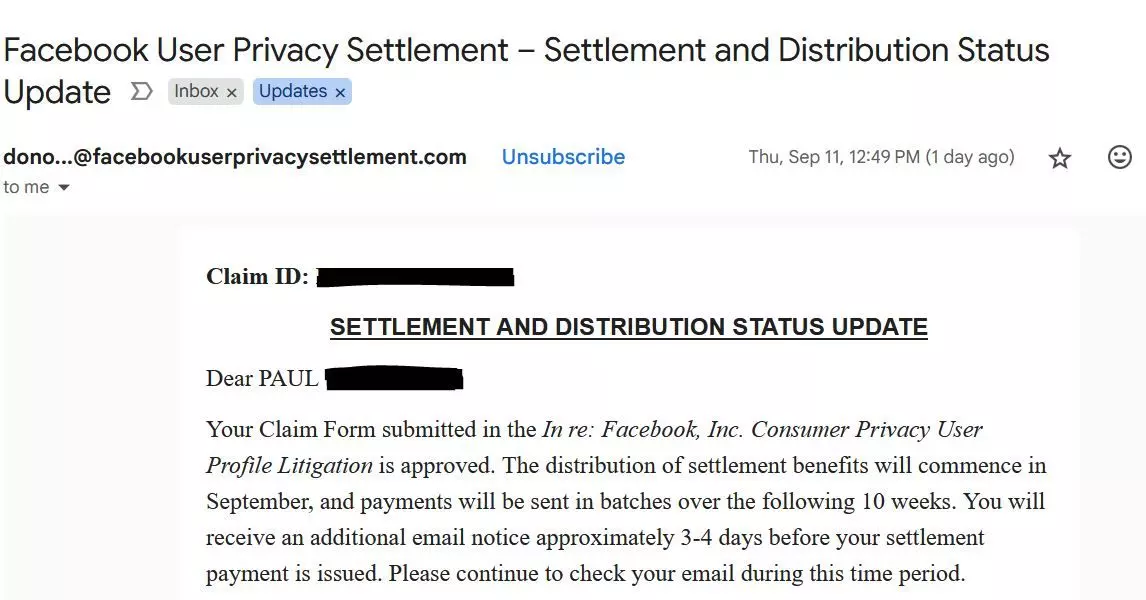Remove the Updates label using its x
The height and width of the screenshot is (600, 1146).
(340, 93)
